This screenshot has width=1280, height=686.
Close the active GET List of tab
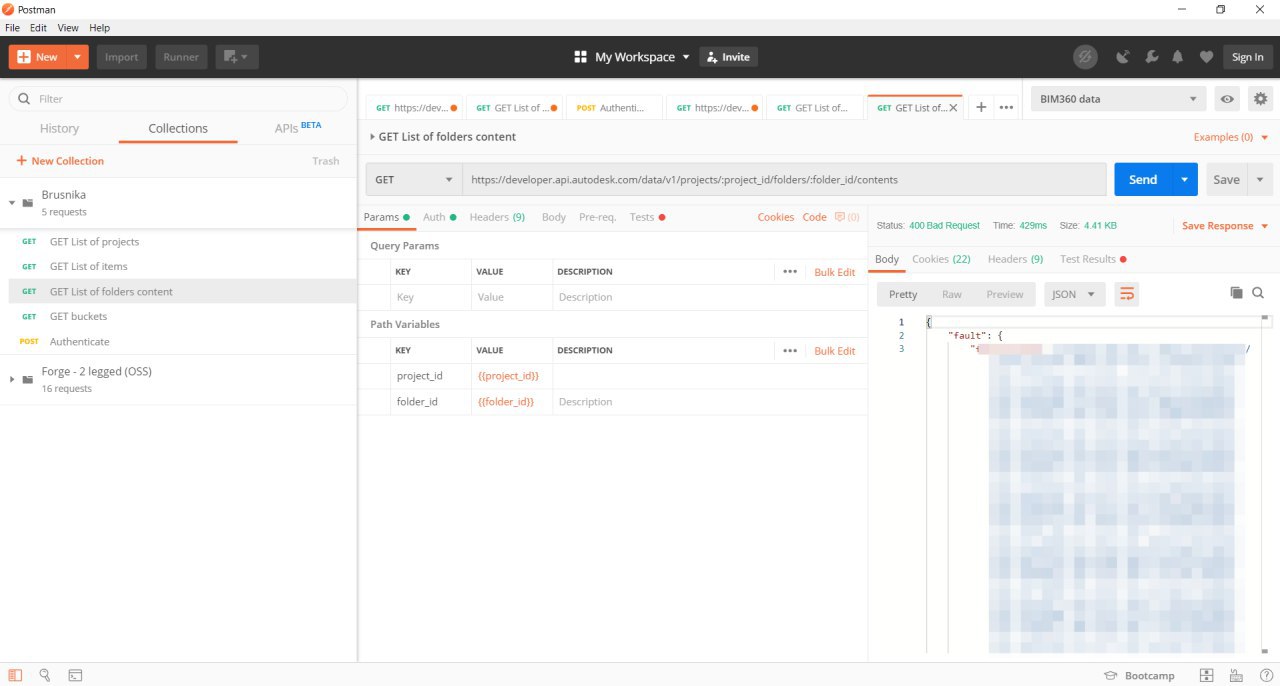tap(953, 108)
